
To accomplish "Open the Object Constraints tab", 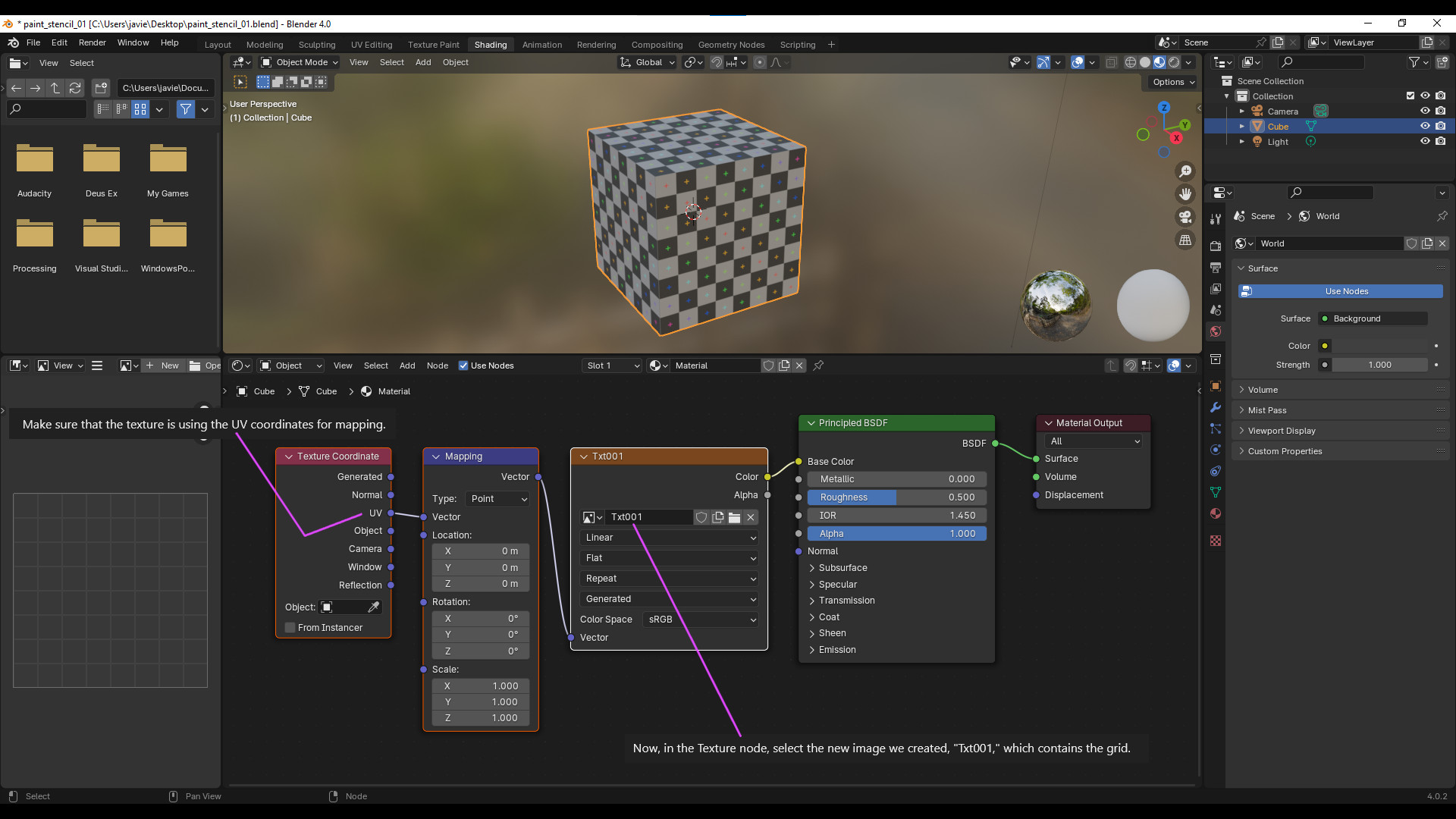I will pyautogui.click(x=1216, y=470).
